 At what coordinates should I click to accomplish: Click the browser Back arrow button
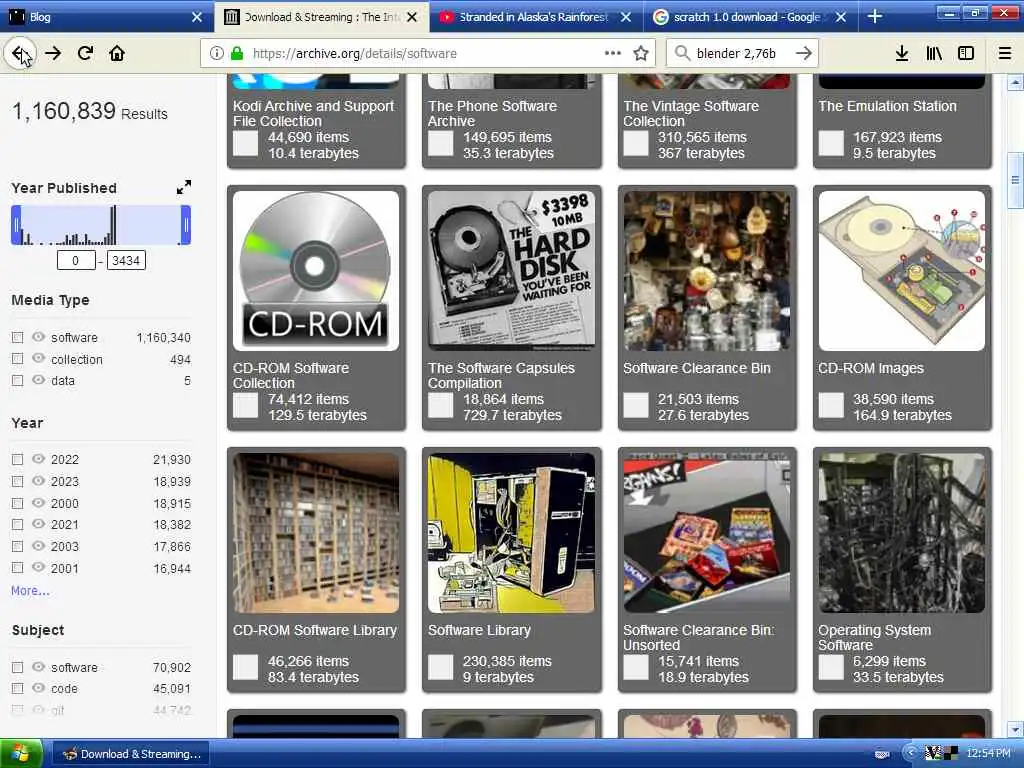[x=19, y=54]
